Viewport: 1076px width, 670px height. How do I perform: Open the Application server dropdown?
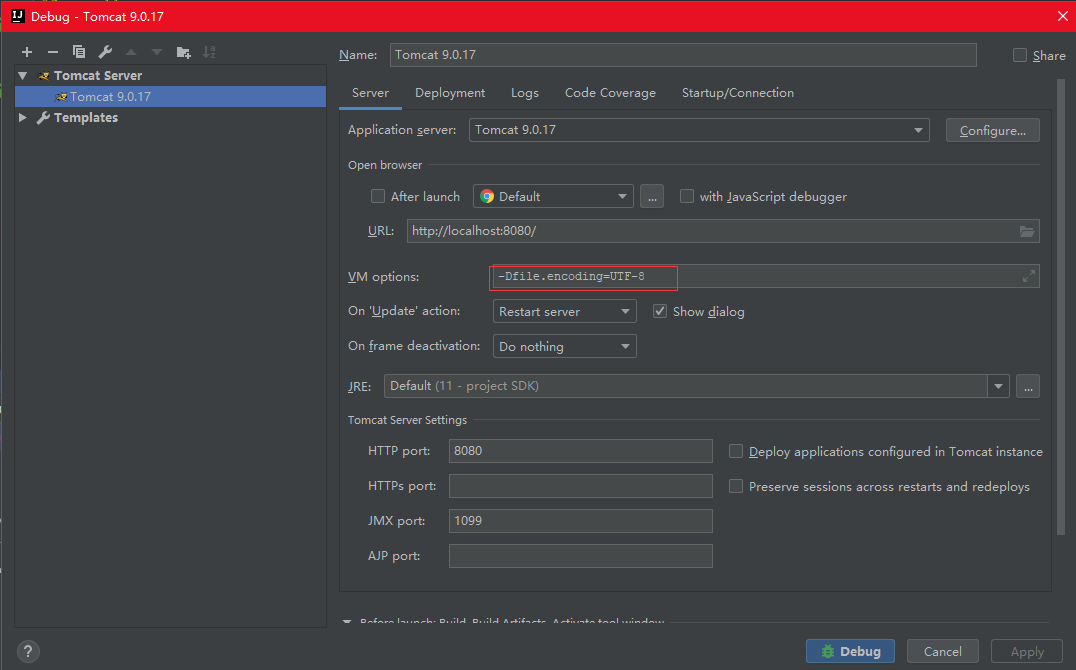tap(699, 130)
